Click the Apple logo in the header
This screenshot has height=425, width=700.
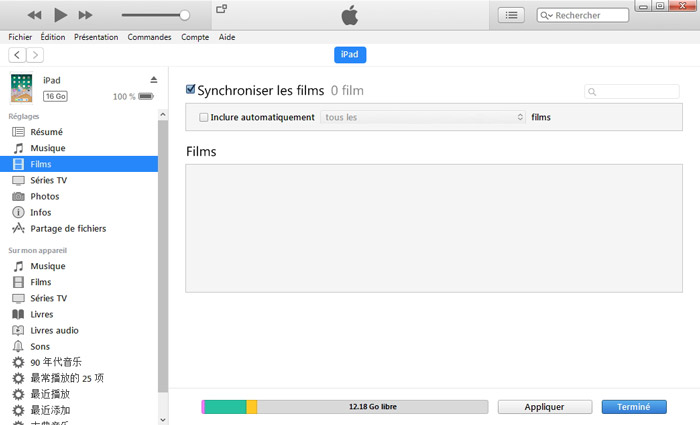(x=350, y=15)
